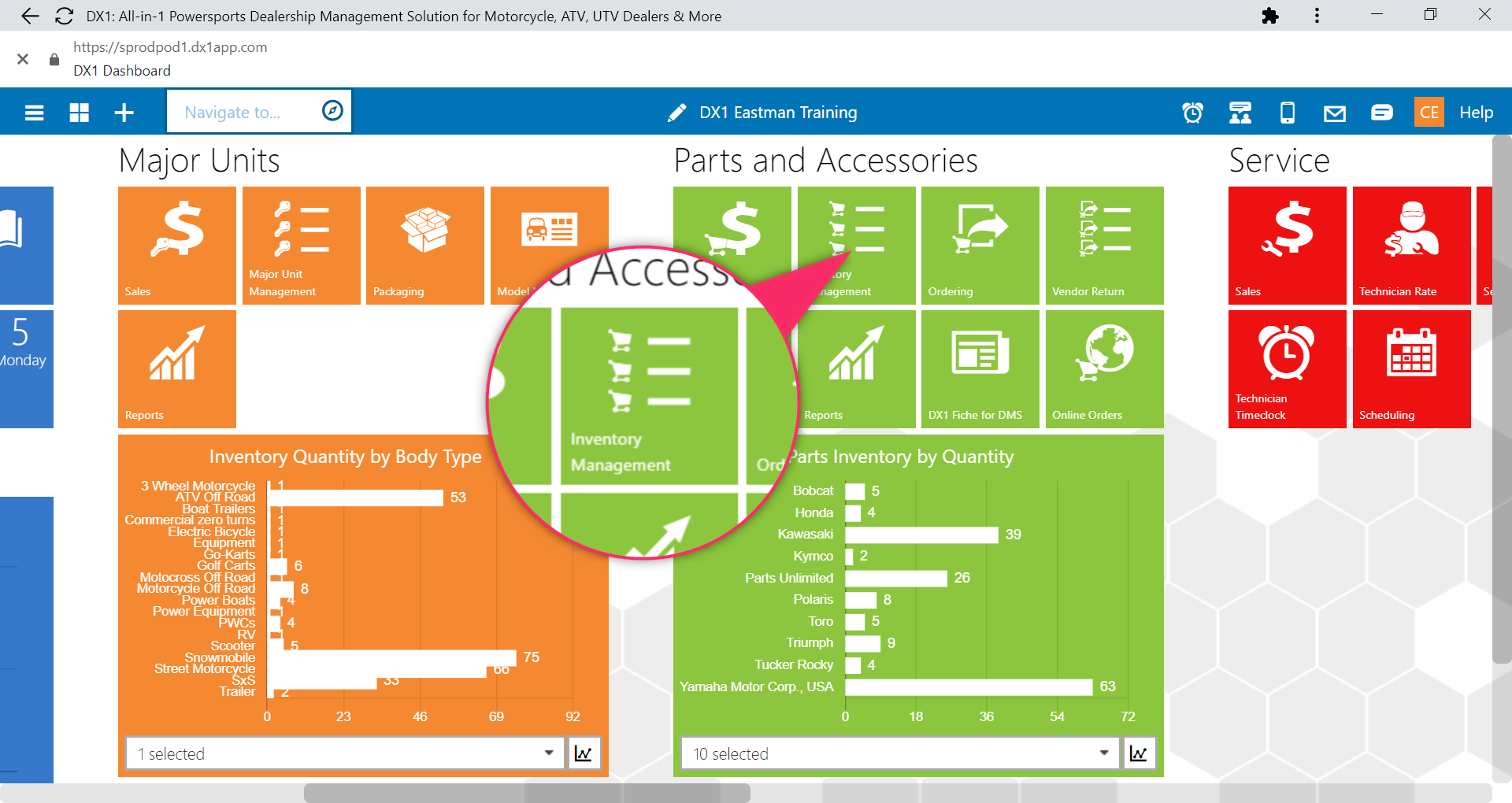1512x803 pixels.
Task: Click the DX1 Eastman Training title
Action: coord(778,113)
